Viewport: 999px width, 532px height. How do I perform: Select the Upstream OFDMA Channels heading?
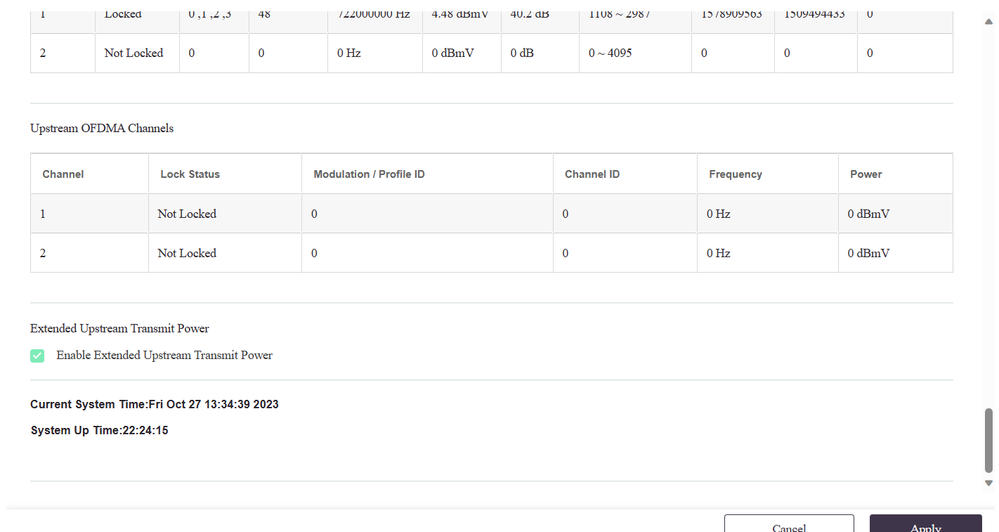point(102,128)
